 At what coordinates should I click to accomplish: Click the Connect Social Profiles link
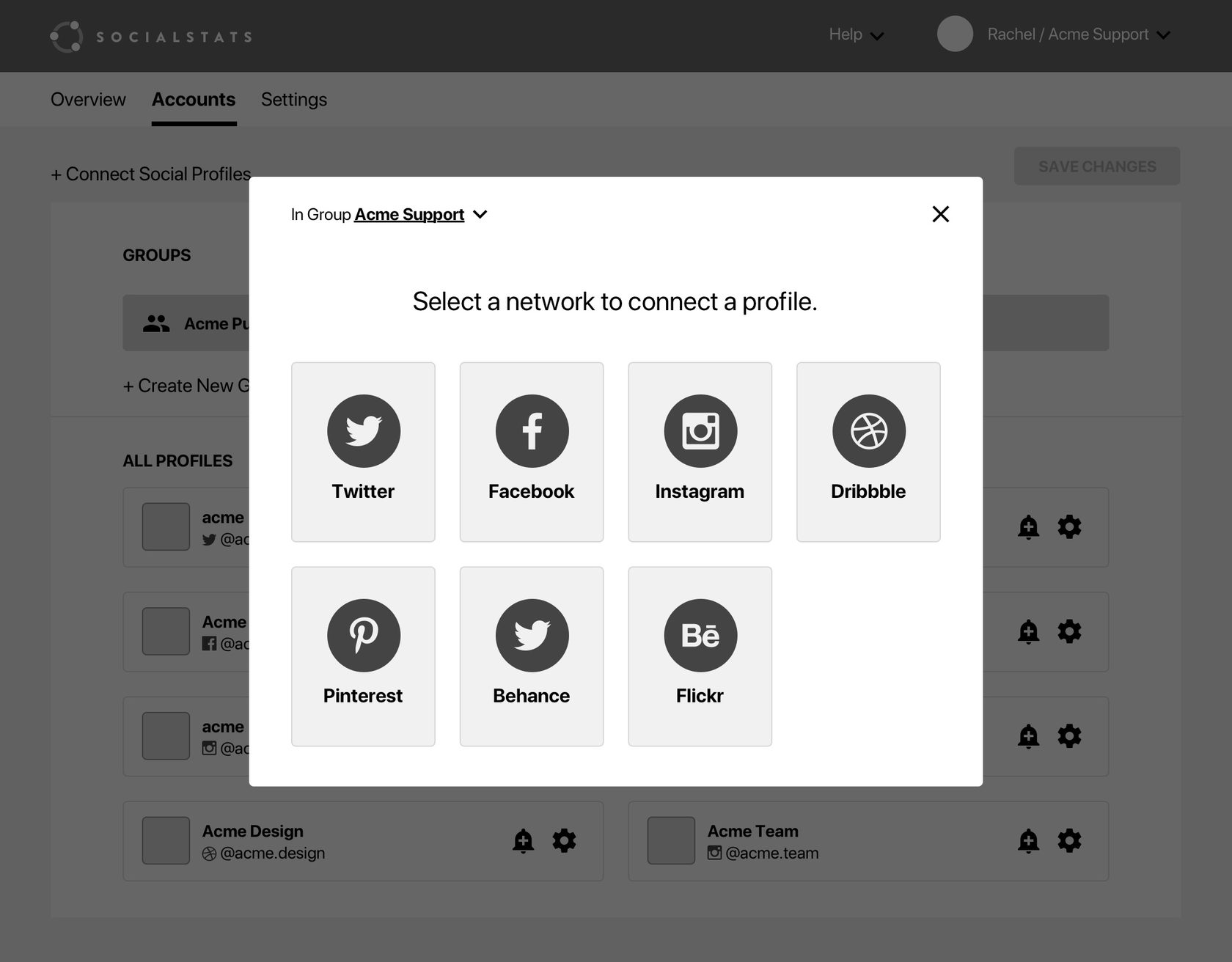point(151,174)
